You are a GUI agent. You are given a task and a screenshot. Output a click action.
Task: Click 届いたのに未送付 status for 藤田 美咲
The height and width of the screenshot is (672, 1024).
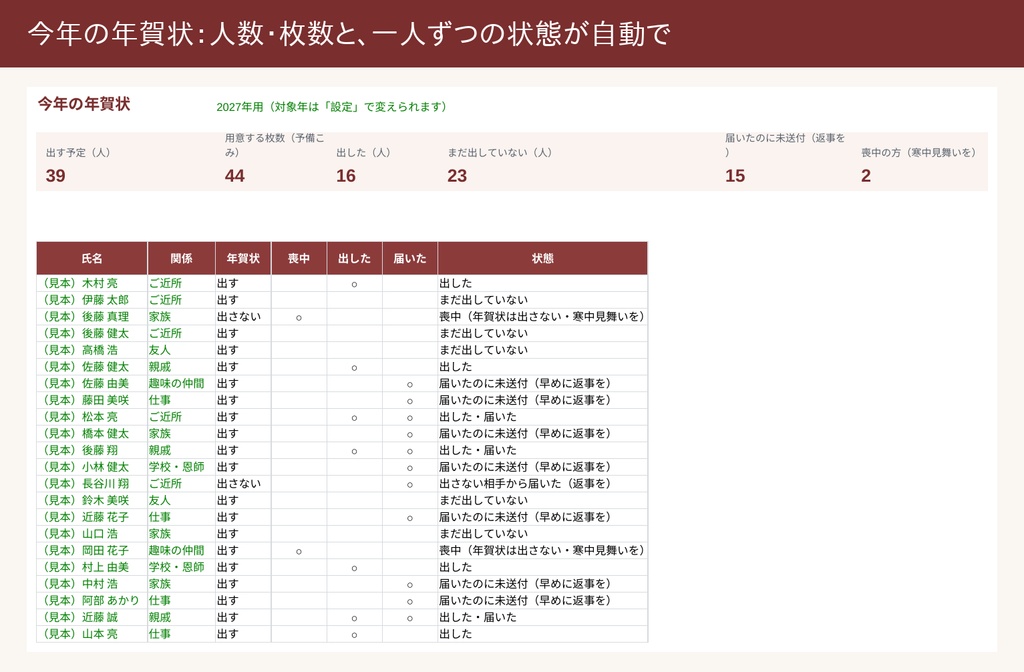[x=525, y=400]
